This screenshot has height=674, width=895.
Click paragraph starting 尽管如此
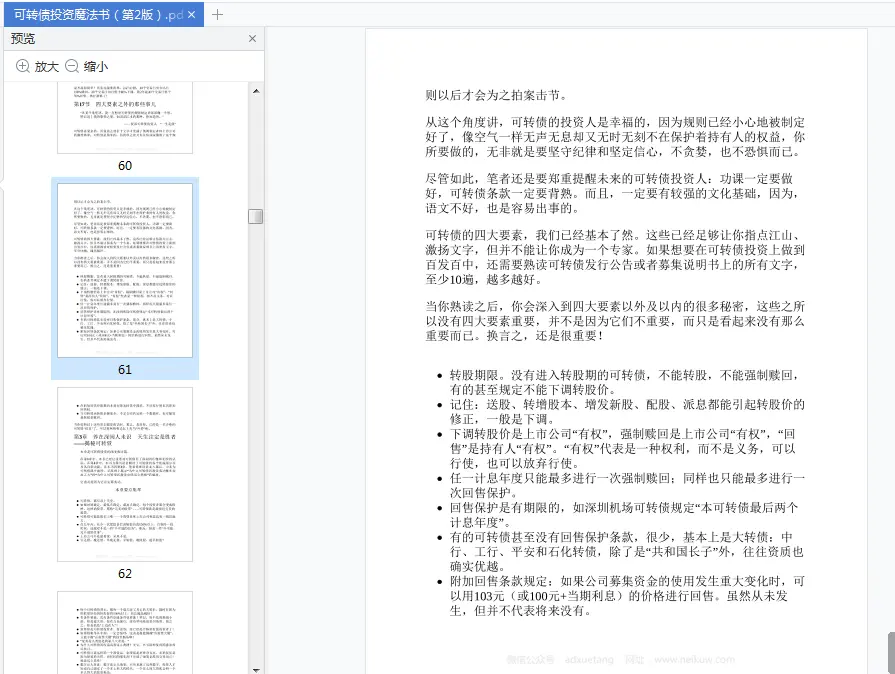pos(612,193)
